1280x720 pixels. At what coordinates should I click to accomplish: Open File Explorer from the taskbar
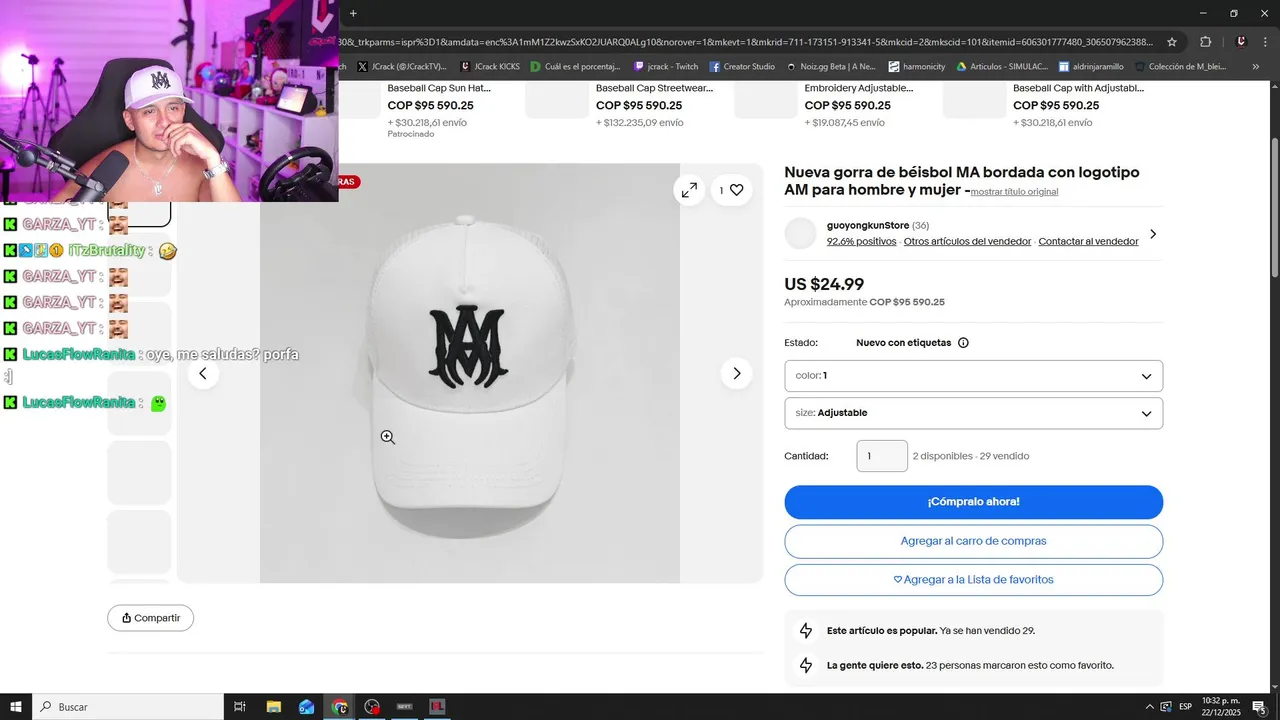[x=273, y=707]
